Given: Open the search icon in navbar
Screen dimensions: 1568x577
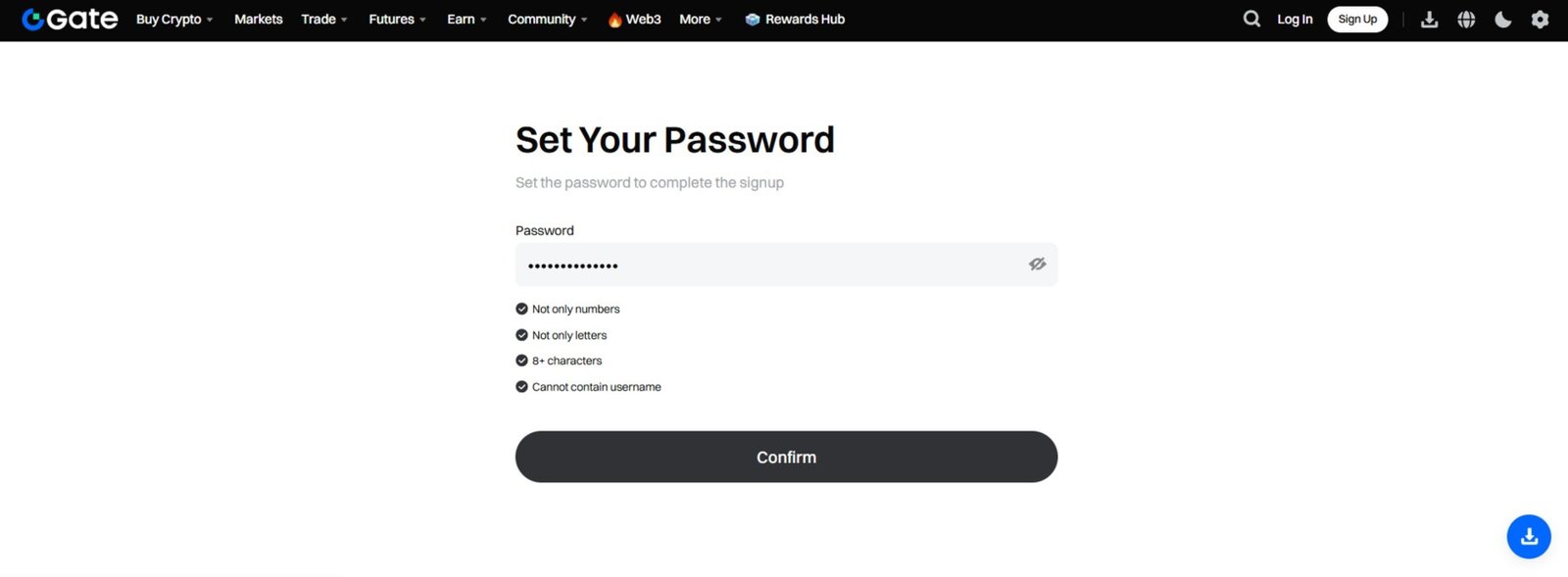Looking at the screenshot, I should click(x=1251, y=19).
